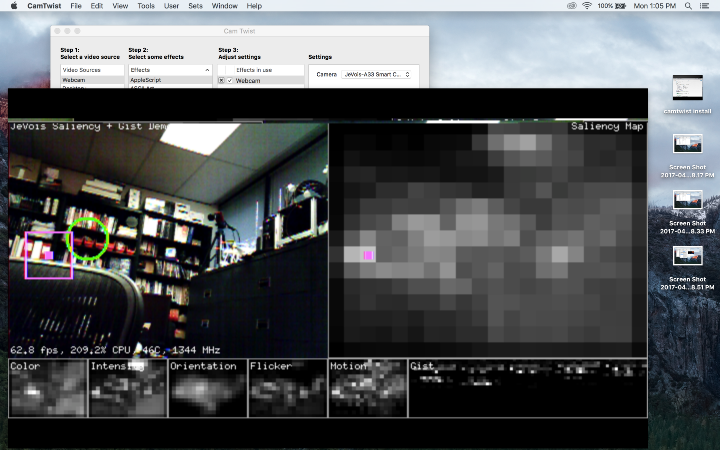
Task: Click the Video Sources list header
Action: 93,70
